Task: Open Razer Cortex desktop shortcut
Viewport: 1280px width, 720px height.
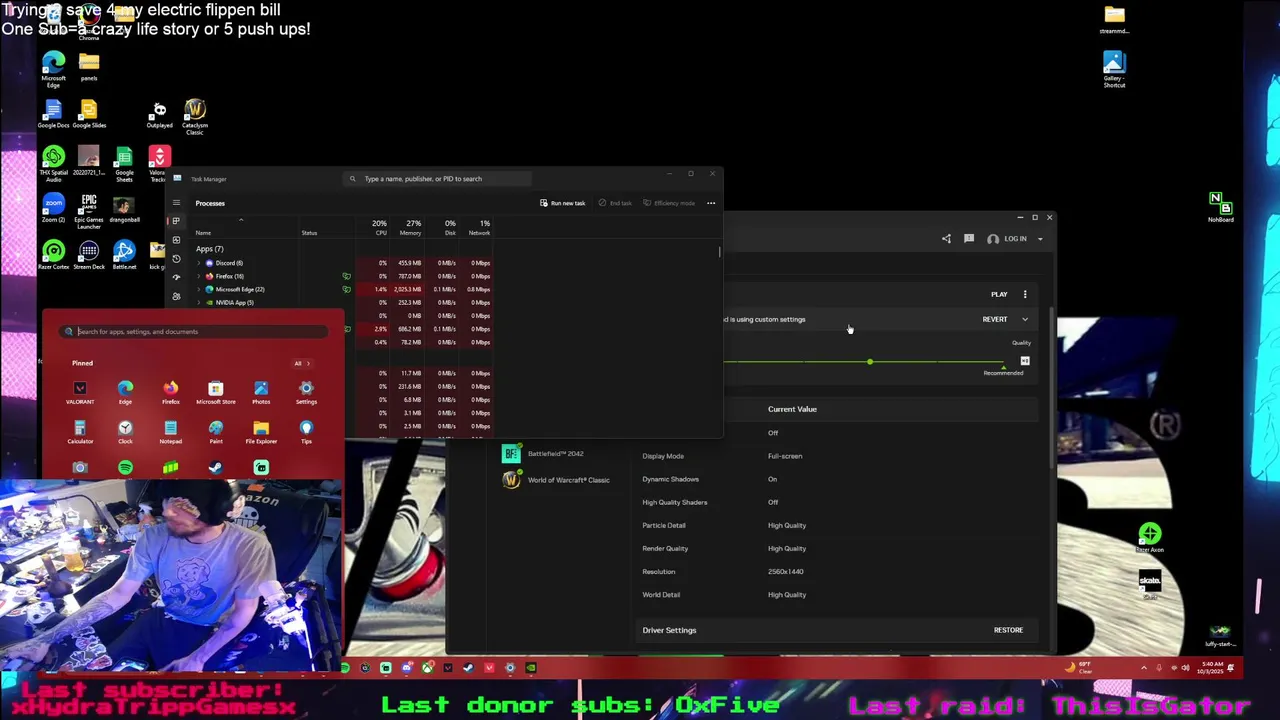Action: pos(53,256)
